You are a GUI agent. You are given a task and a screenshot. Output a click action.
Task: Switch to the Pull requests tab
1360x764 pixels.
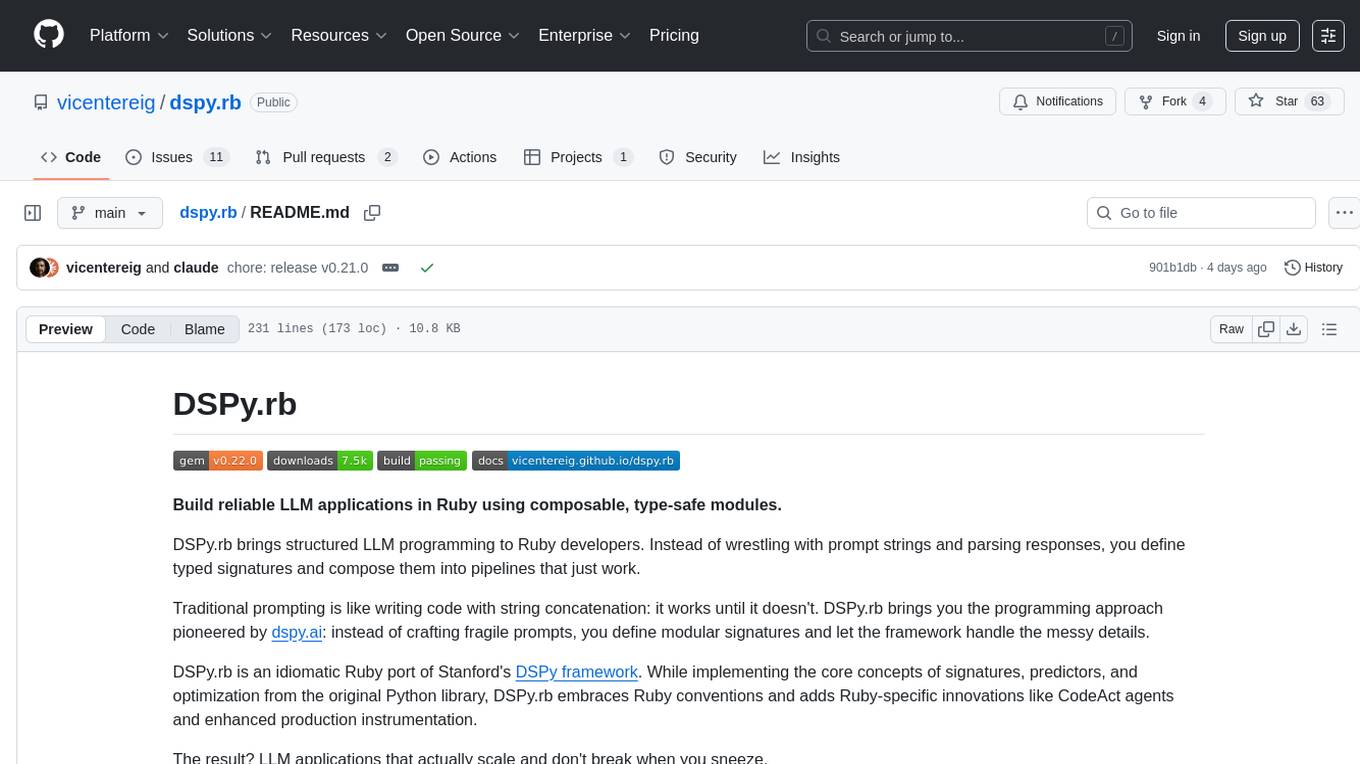pos(326,157)
